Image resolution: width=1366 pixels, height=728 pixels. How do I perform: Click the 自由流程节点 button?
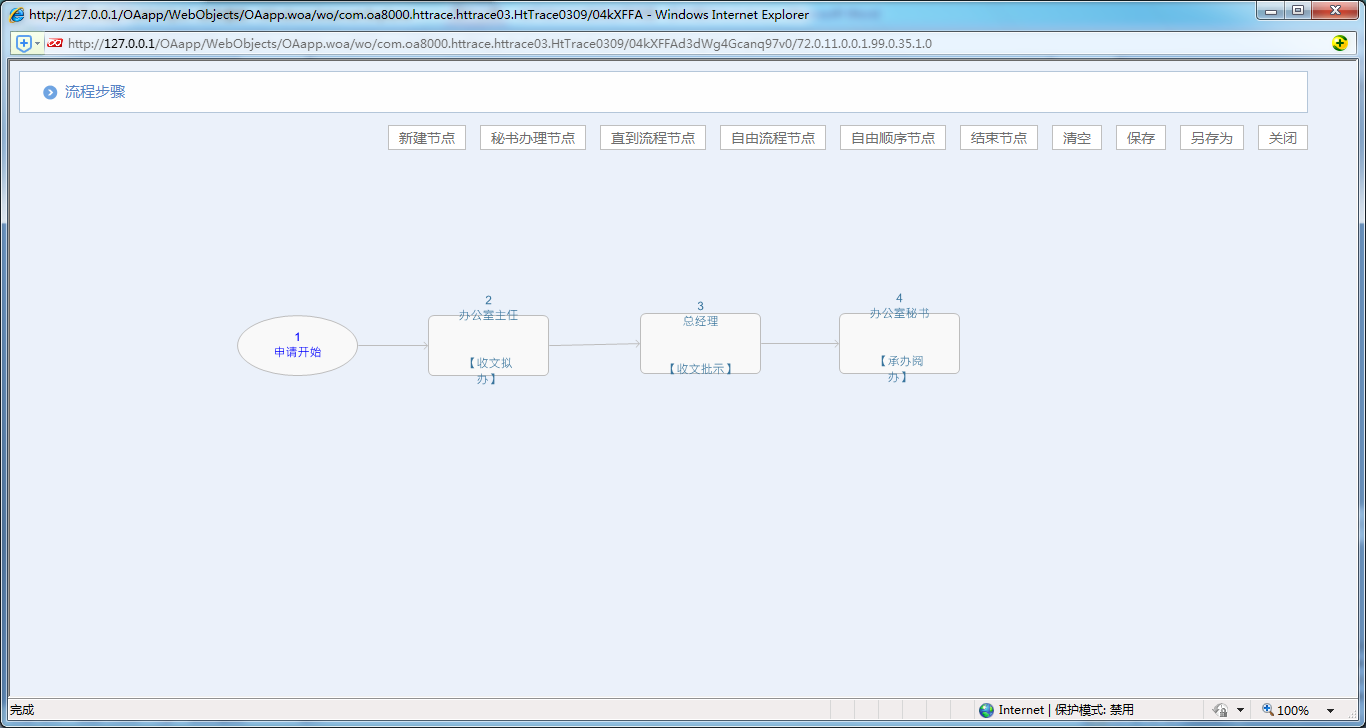[x=773, y=138]
